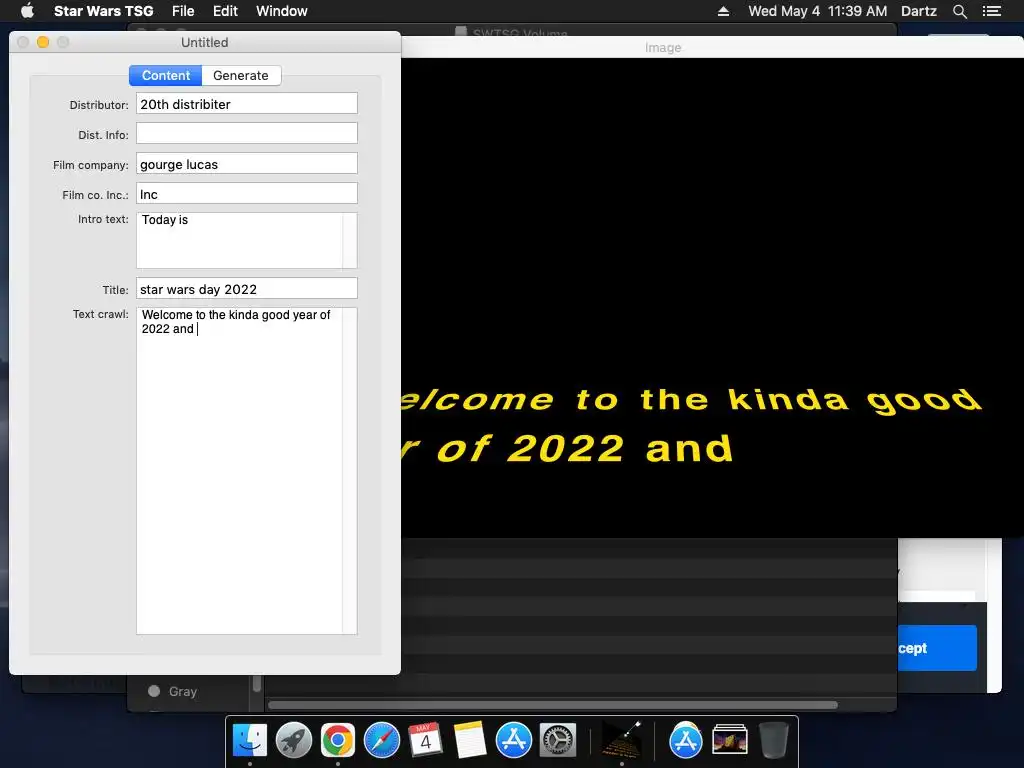Open the image stack folder in Dock
The width and height of the screenshot is (1024, 768).
pyautogui.click(x=729, y=741)
